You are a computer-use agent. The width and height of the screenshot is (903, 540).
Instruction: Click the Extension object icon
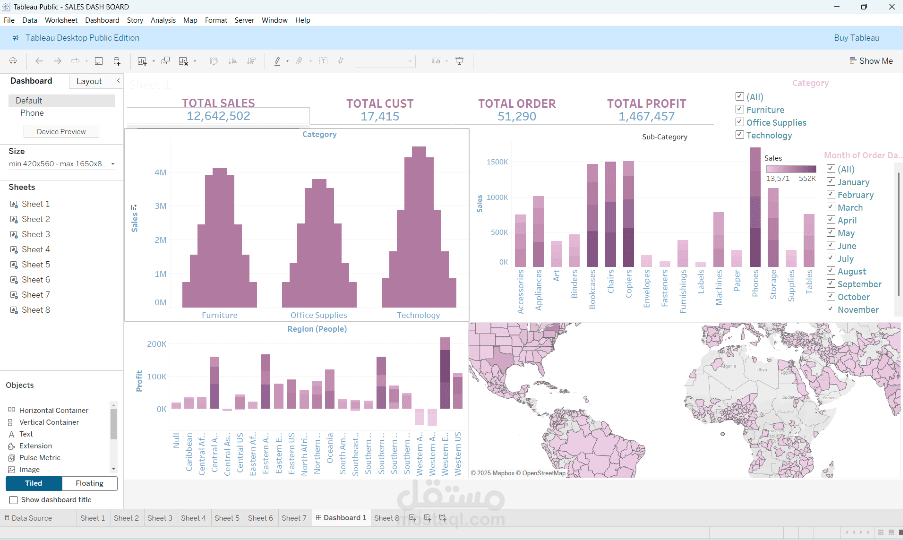(11, 446)
